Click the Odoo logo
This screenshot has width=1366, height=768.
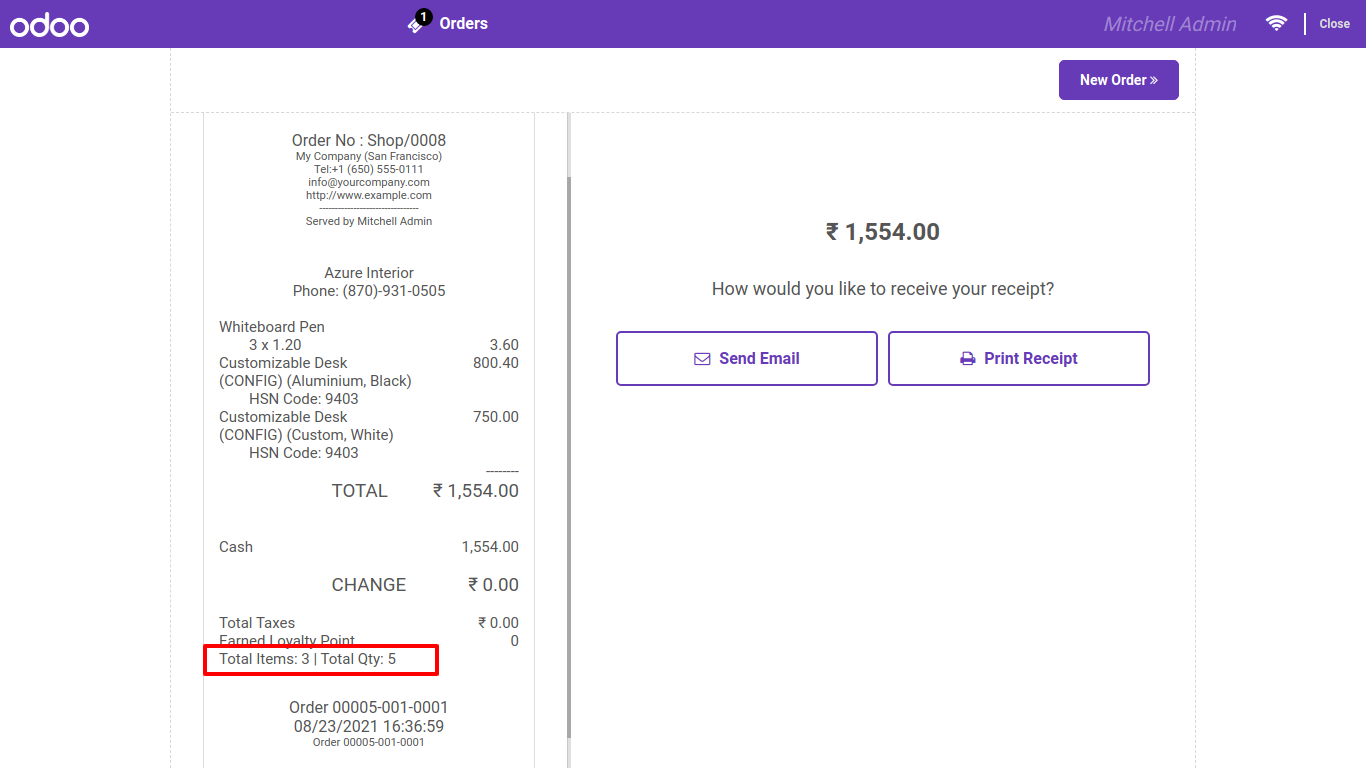50,25
